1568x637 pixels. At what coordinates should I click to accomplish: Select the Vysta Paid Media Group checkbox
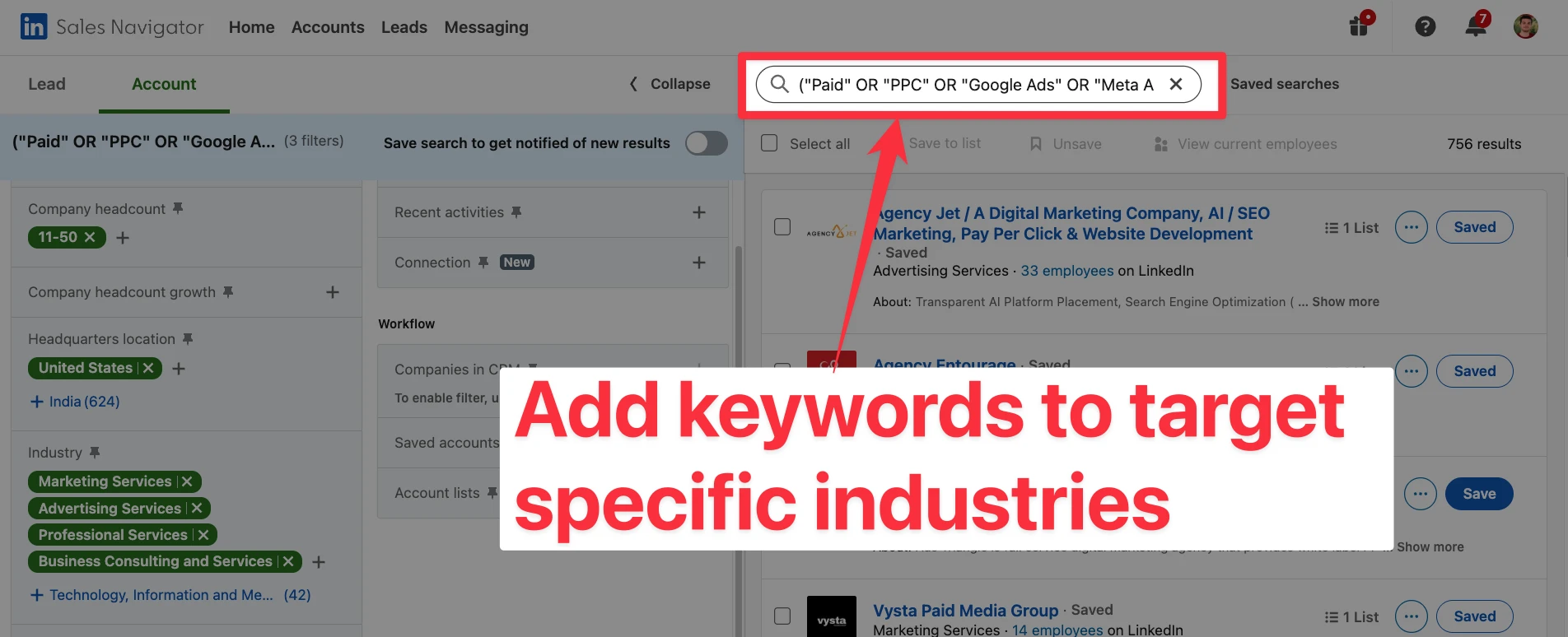782,616
